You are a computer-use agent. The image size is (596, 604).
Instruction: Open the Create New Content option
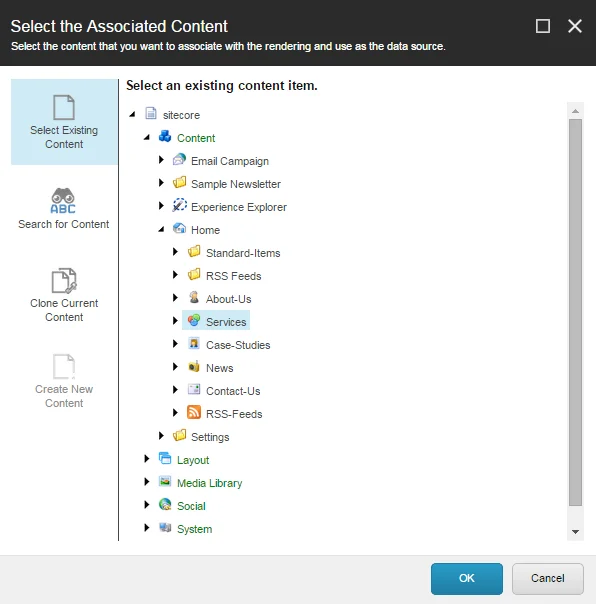(x=64, y=381)
